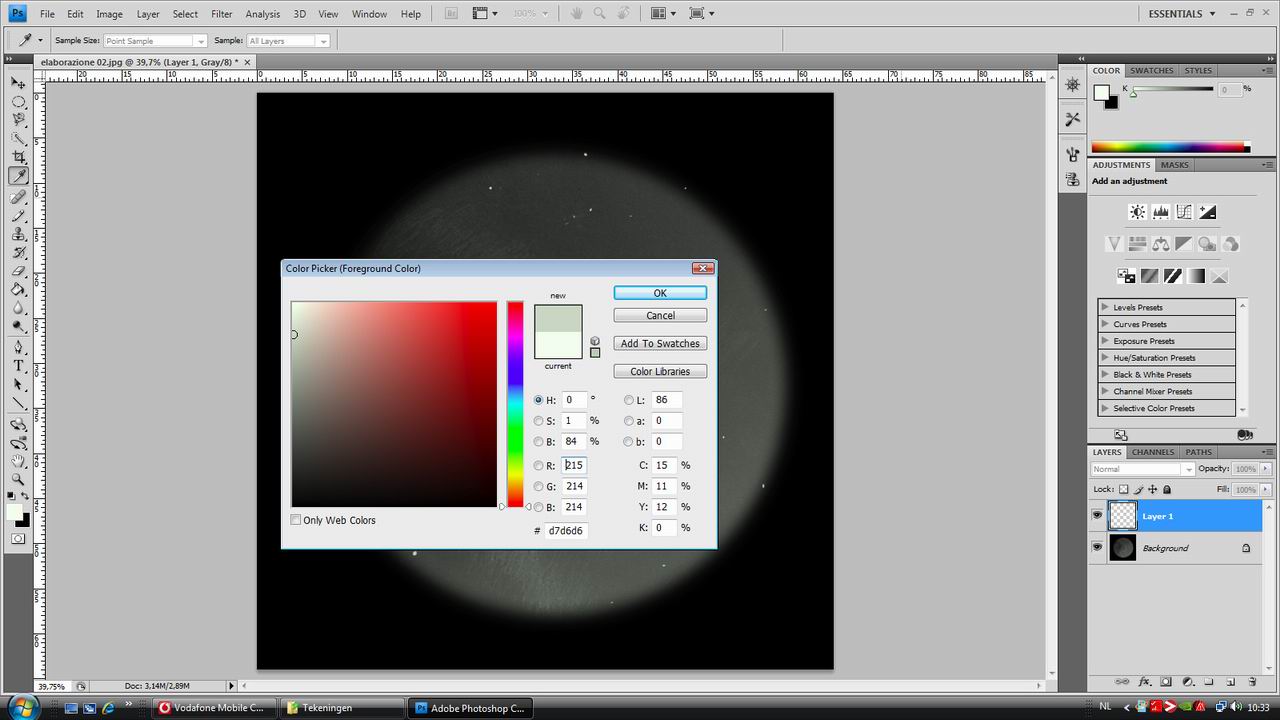This screenshot has width=1280, height=720.
Task: Select the Type tool
Action: [18, 366]
